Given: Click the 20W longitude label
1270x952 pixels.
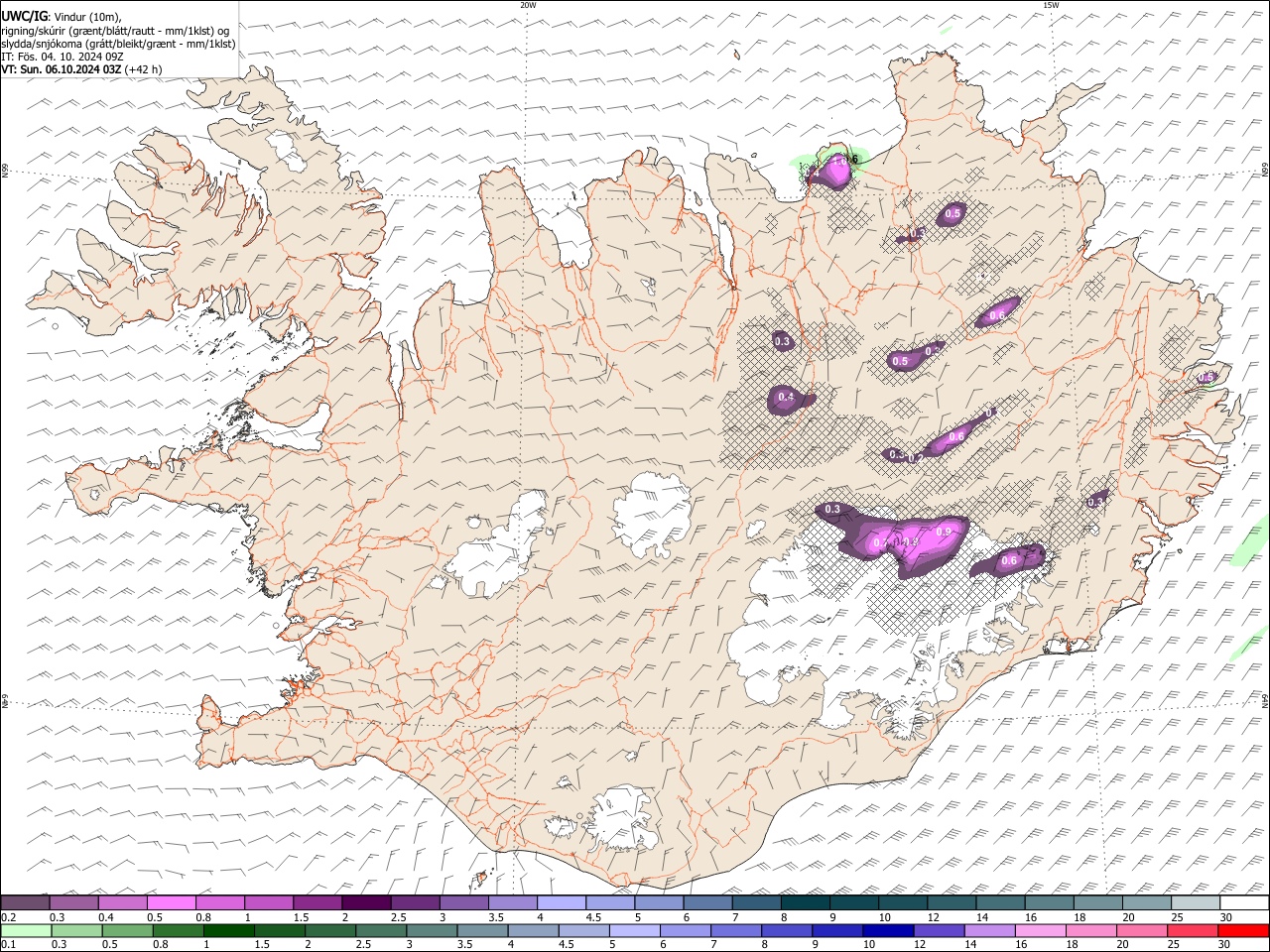Looking at the screenshot, I should click(x=528, y=5).
